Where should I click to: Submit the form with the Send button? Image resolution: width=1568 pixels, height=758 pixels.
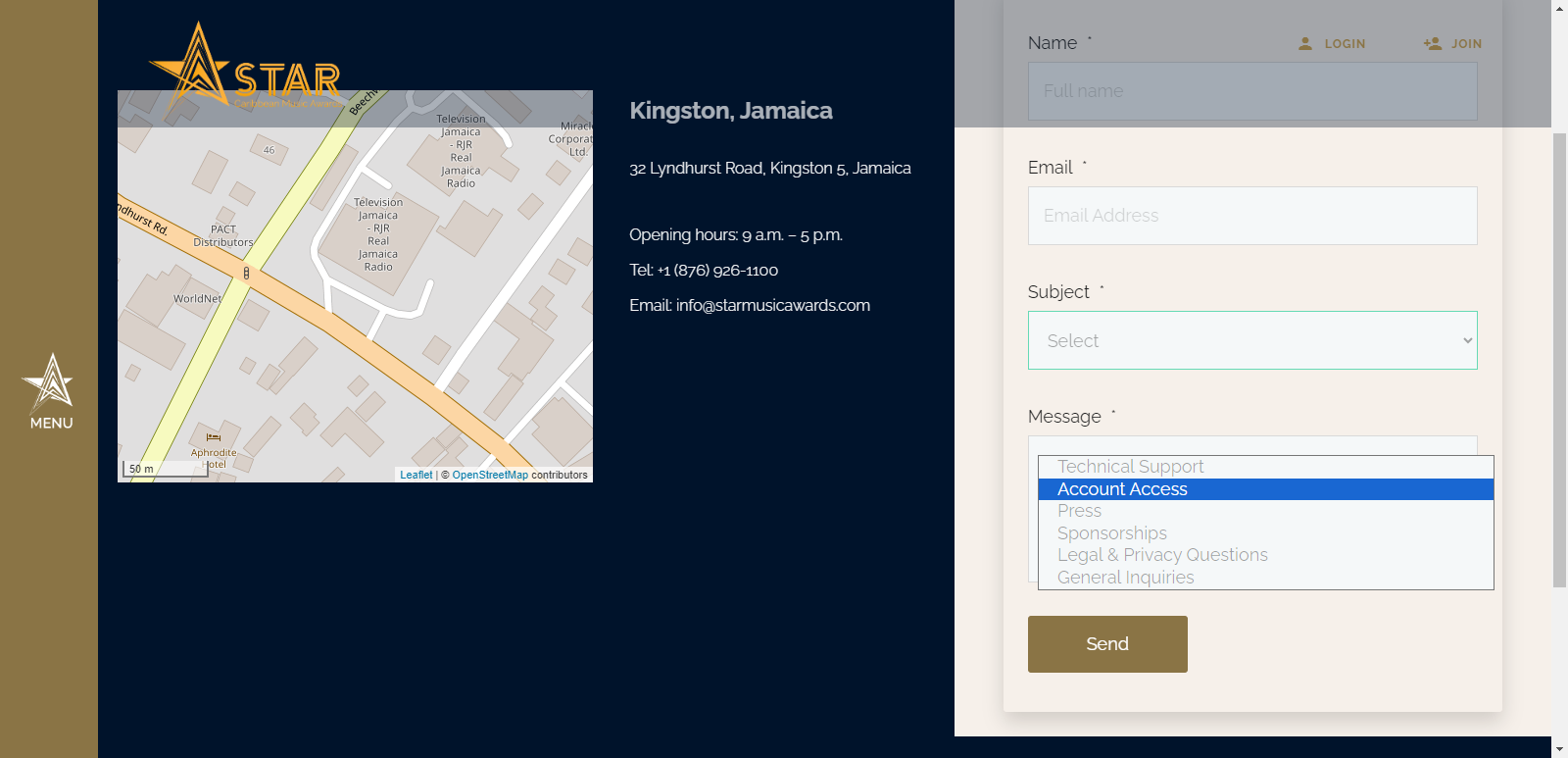pos(1107,644)
